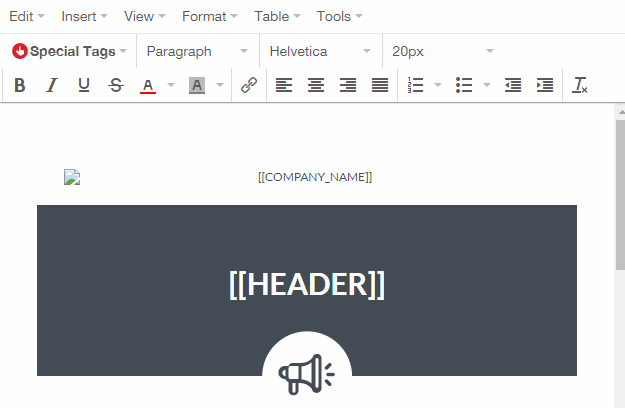Viewport: 625px width, 408px height.
Task: Toggle underline formatting
Action: click(84, 85)
